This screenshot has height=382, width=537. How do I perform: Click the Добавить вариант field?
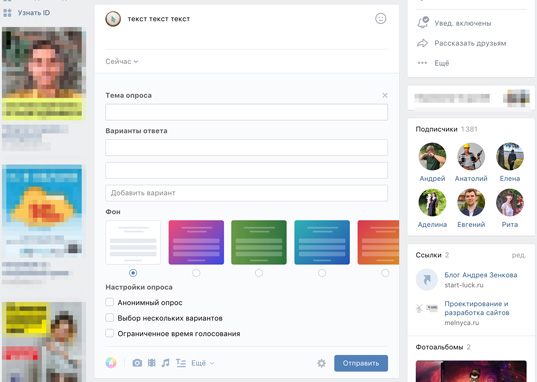click(x=247, y=193)
